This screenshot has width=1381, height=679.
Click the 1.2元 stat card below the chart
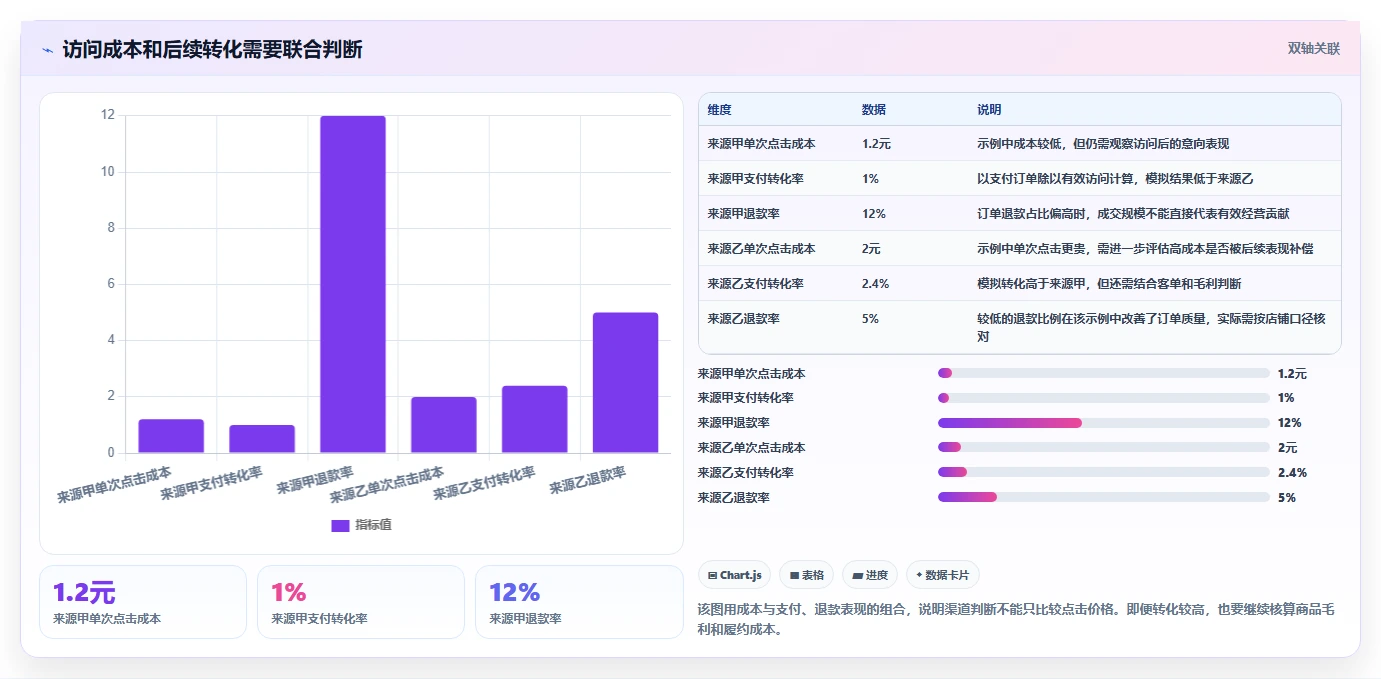143,602
